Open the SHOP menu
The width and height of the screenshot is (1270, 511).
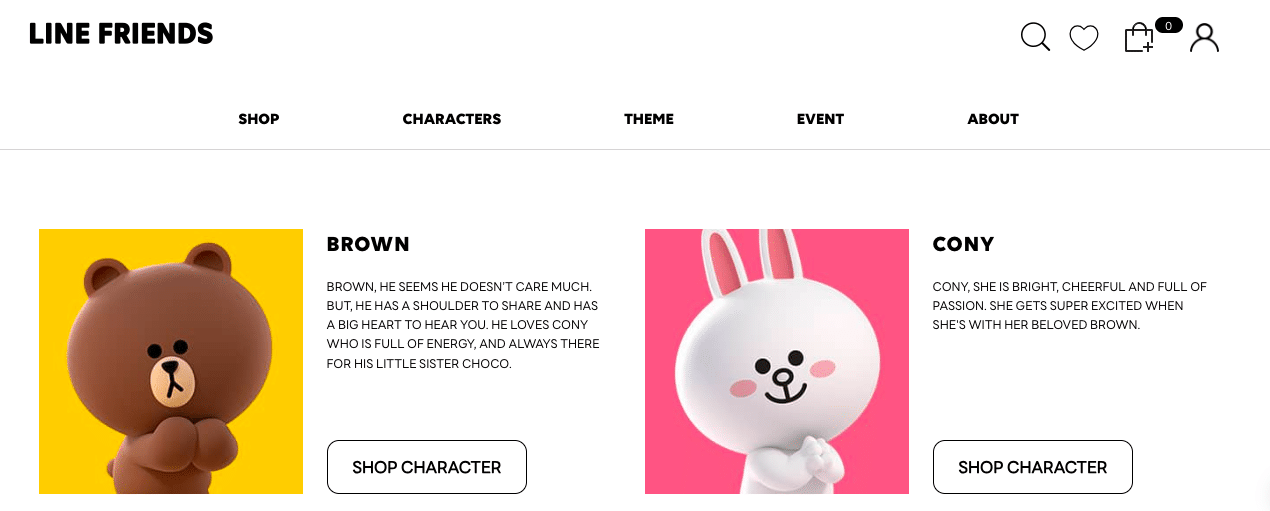tap(259, 119)
